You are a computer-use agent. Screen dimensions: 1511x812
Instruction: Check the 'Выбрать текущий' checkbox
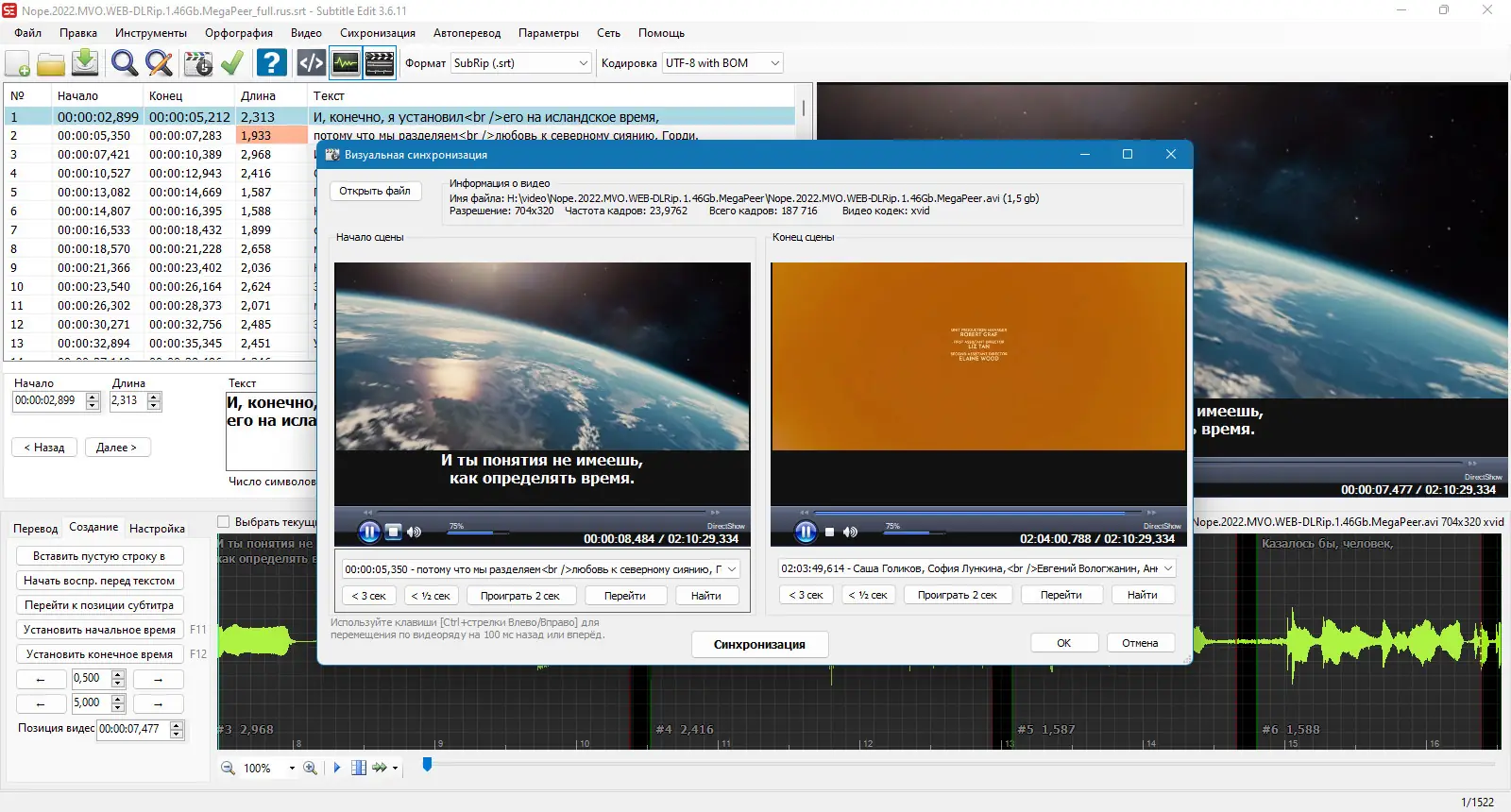[x=224, y=522]
